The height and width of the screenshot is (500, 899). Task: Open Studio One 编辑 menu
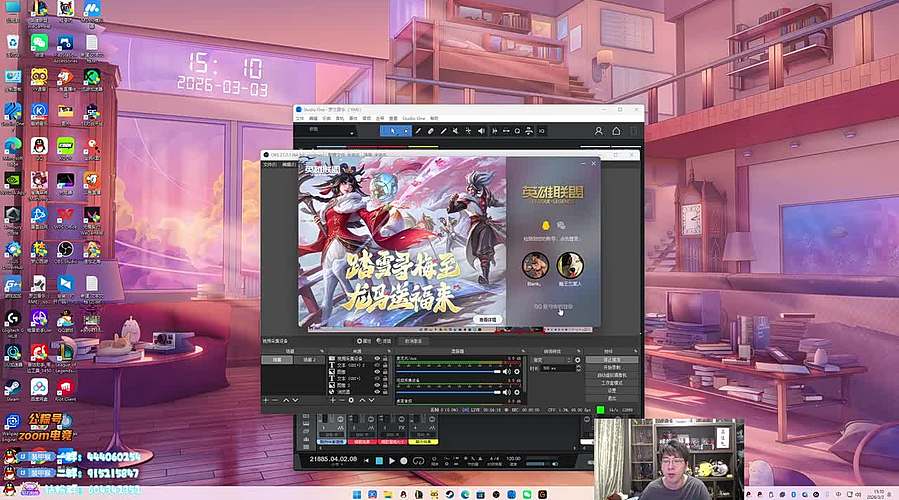pyautogui.click(x=313, y=118)
